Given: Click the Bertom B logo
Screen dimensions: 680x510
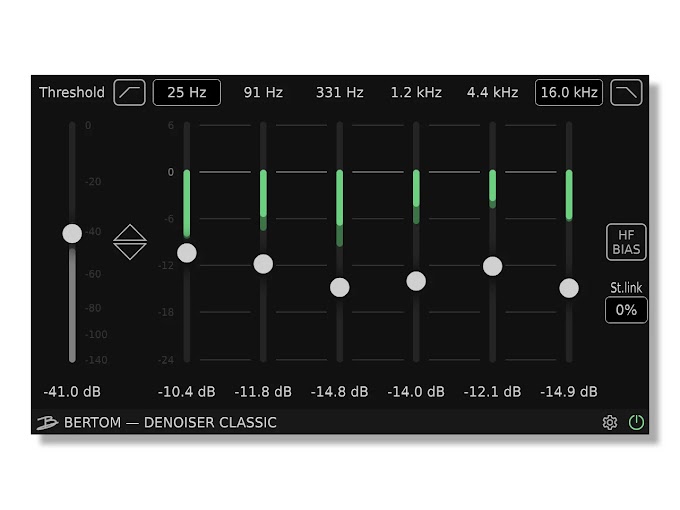Looking at the screenshot, I should [x=47, y=422].
